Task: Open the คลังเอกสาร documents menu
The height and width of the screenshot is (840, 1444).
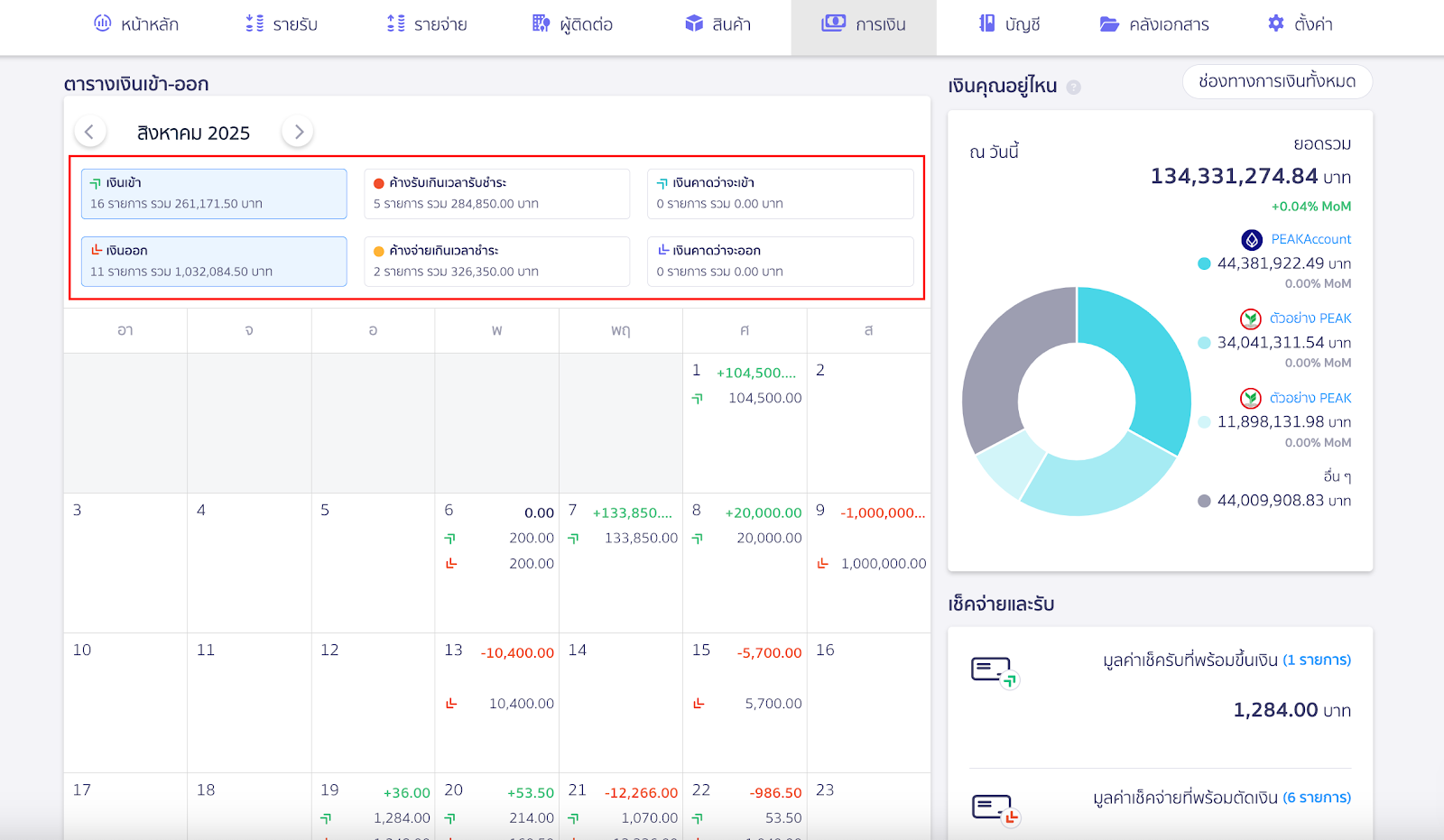Action: (1154, 24)
